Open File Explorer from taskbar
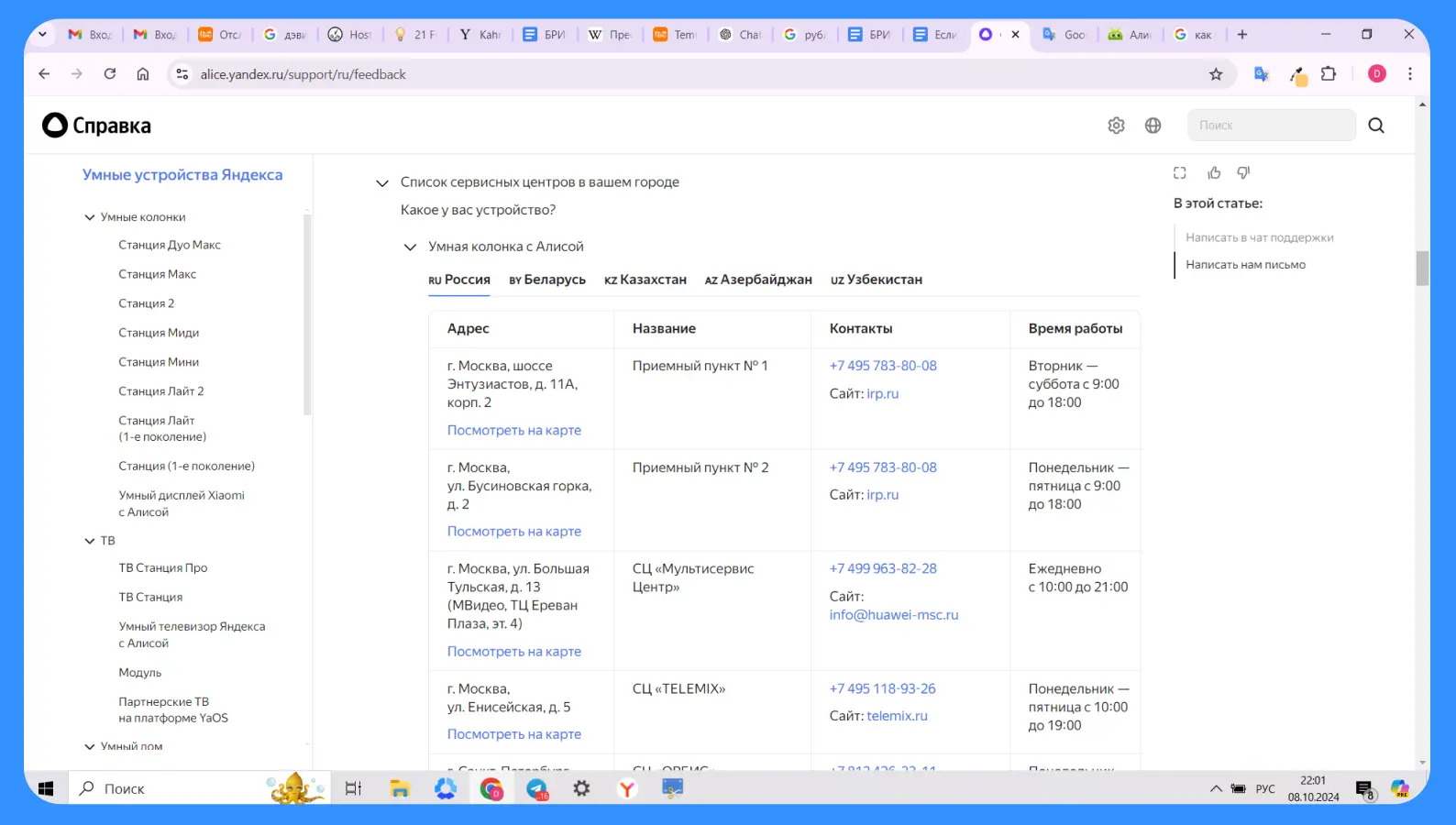This screenshot has height=825, width=1456. coord(400,788)
